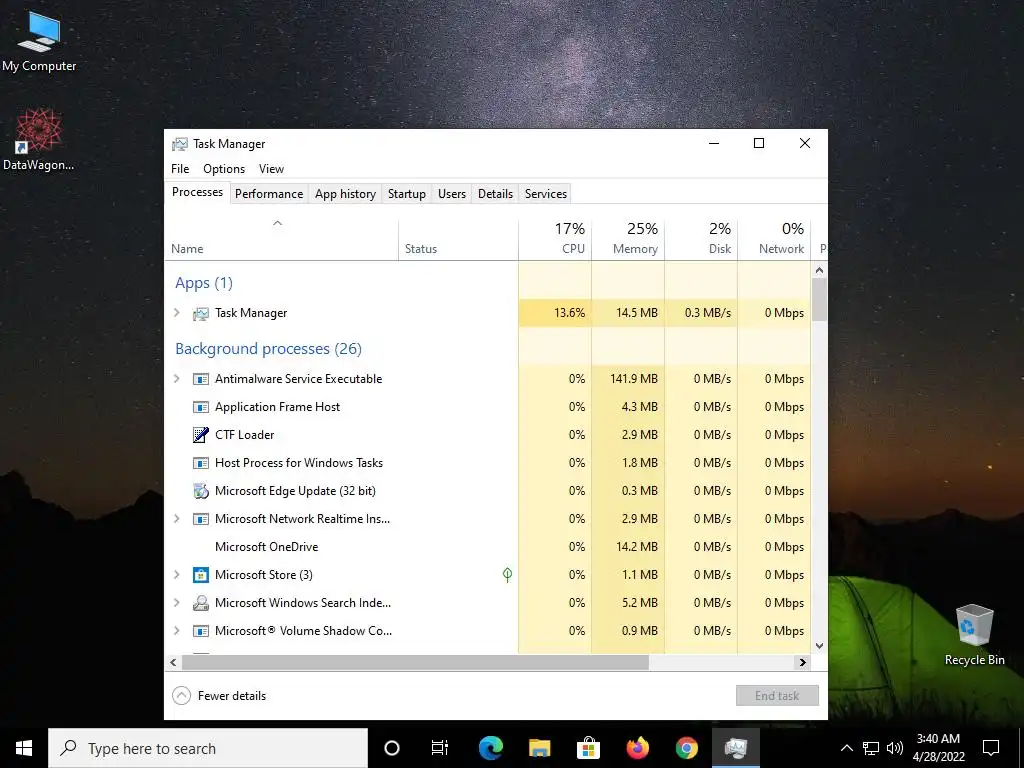
Task: Click the Task Manager title bar icon
Action: point(180,144)
